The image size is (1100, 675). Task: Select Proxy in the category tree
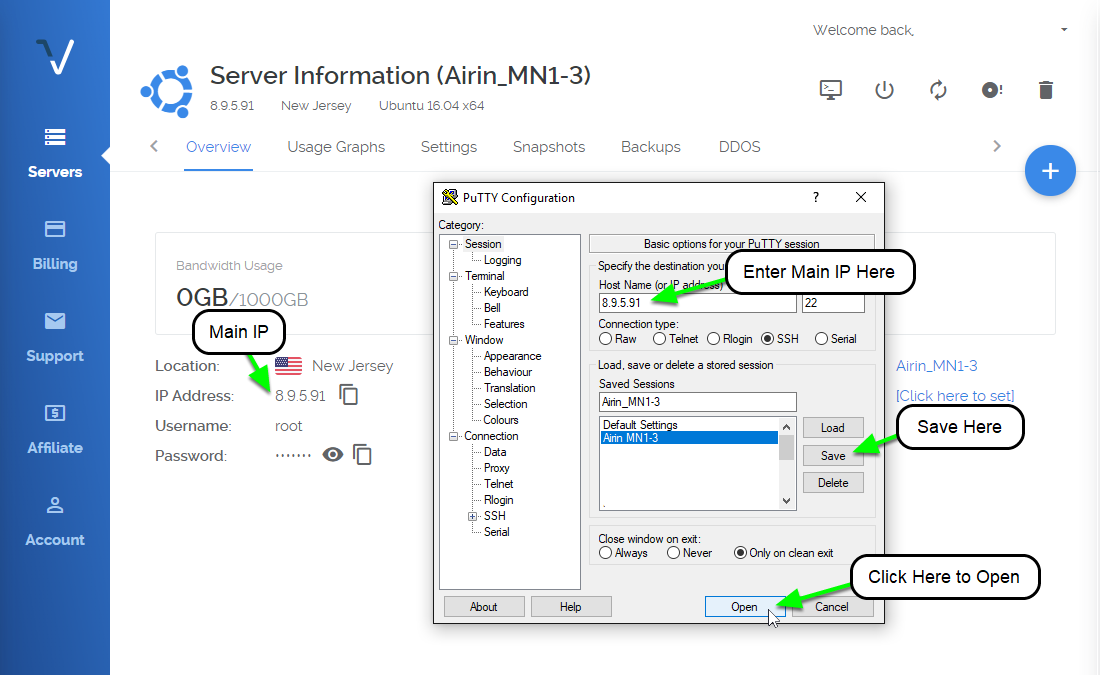497,468
